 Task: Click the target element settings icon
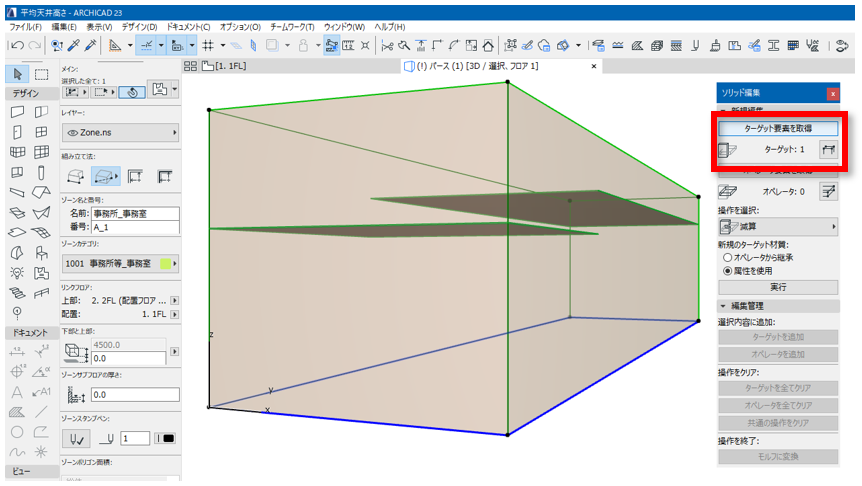[x=828, y=149]
